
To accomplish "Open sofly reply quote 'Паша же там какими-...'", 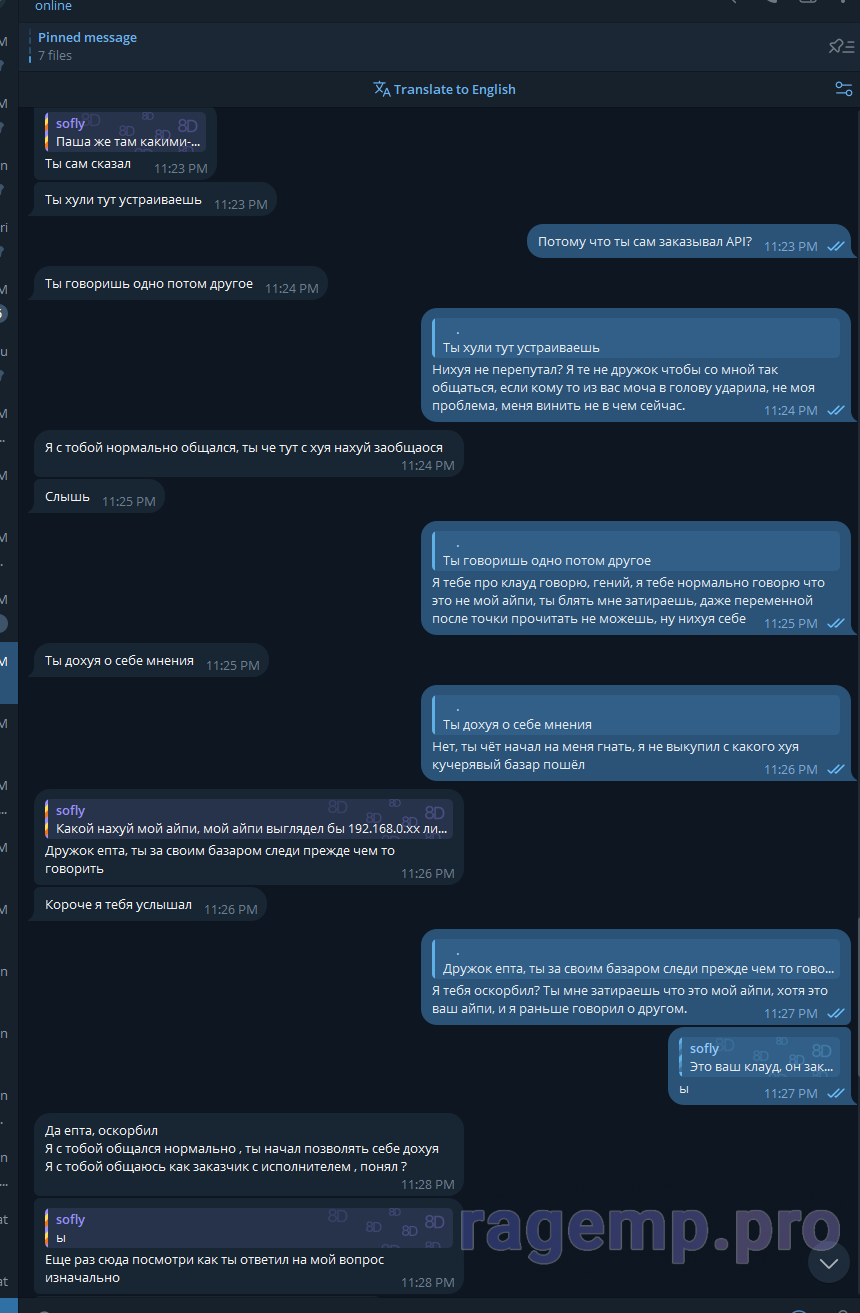I will (126, 132).
